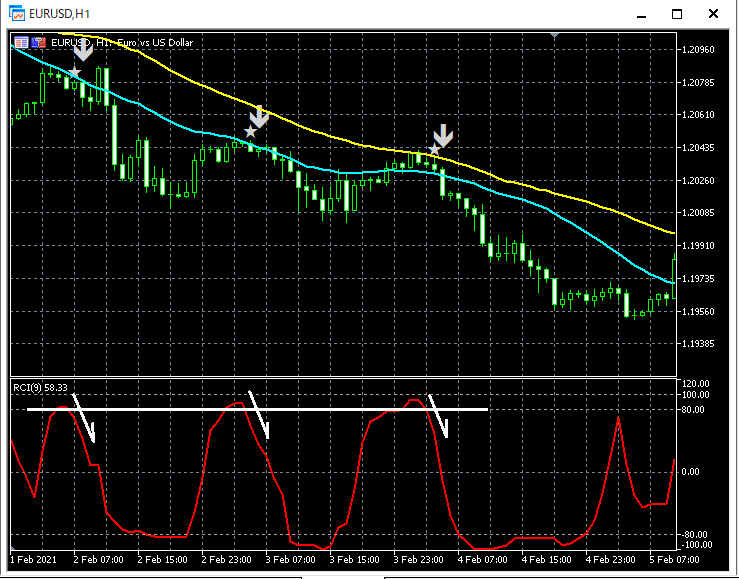Click the '4 Feb 15:00' time axis label
739x579 pixels.
click(547, 560)
